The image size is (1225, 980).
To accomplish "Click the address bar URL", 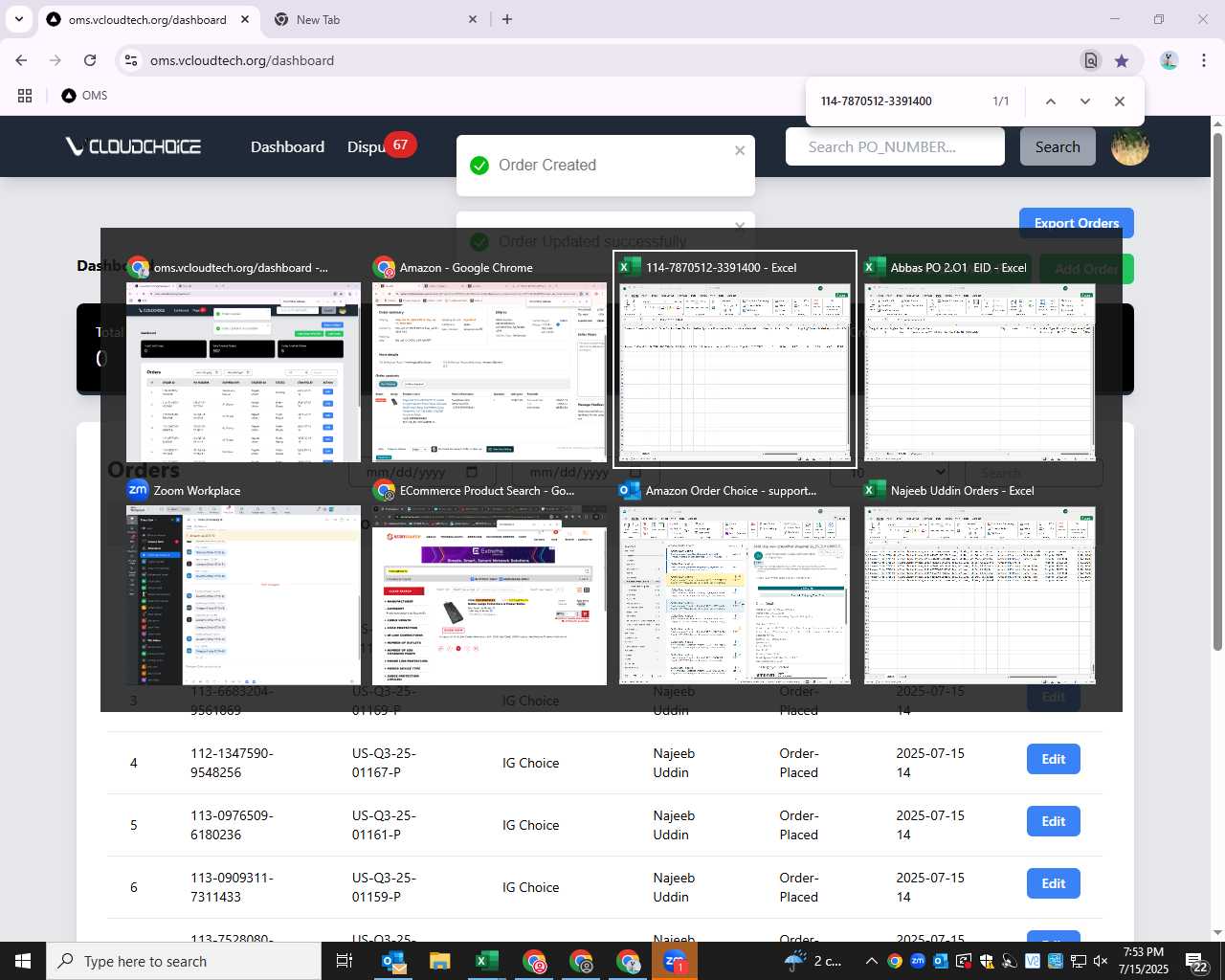I will tap(242, 60).
